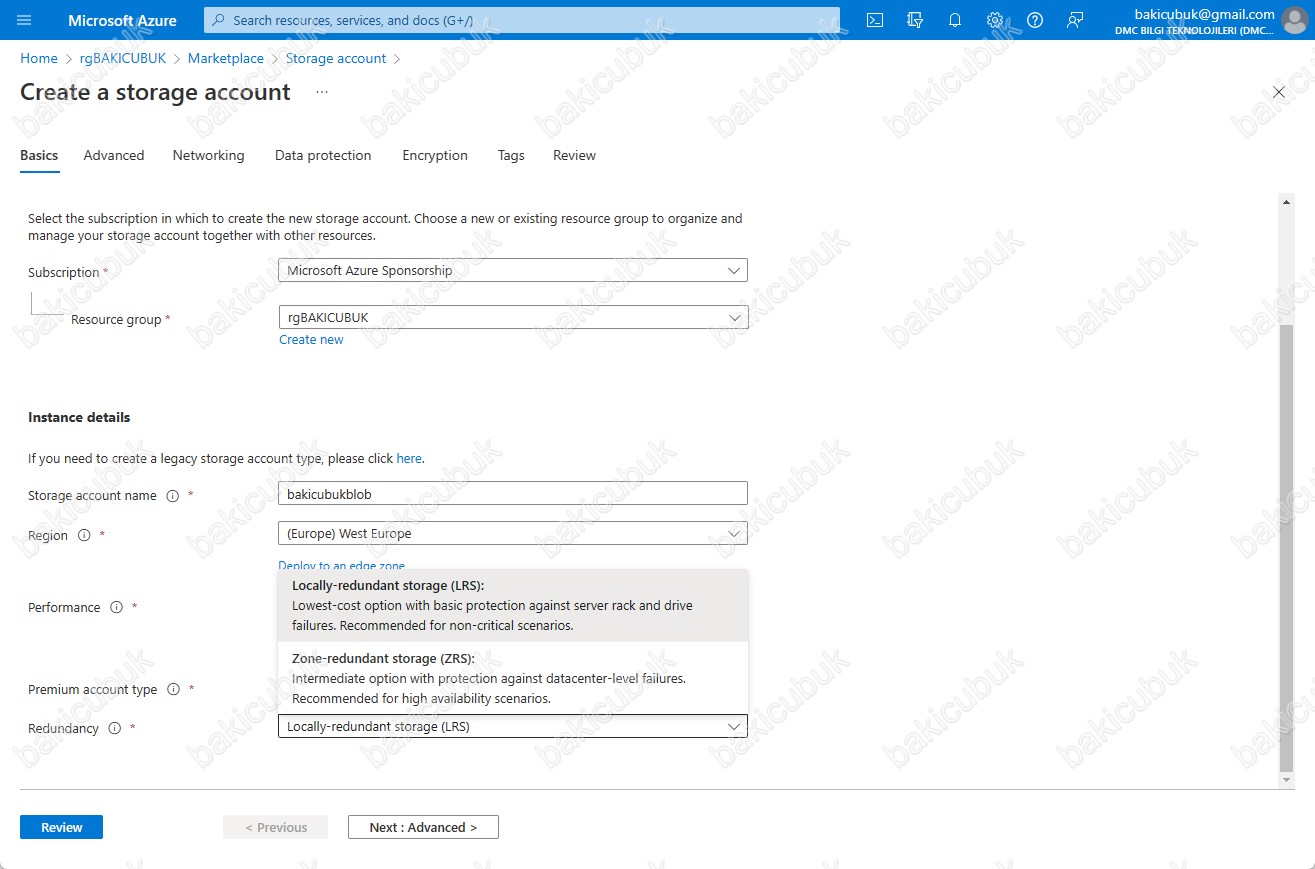Image resolution: width=1315 pixels, height=869 pixels.
Task: Open portal settings gear
Action: pos(995,20)
